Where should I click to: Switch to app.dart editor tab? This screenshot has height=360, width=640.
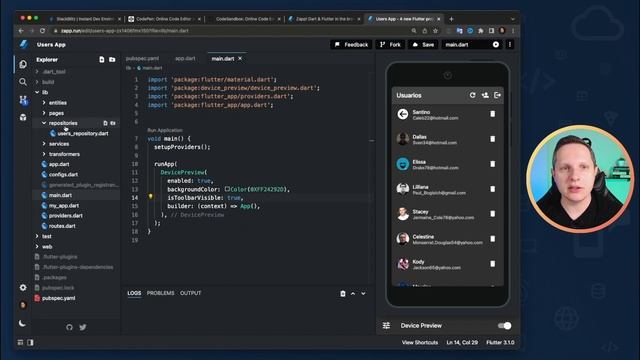pyautogui.click(x=185, y=59)
